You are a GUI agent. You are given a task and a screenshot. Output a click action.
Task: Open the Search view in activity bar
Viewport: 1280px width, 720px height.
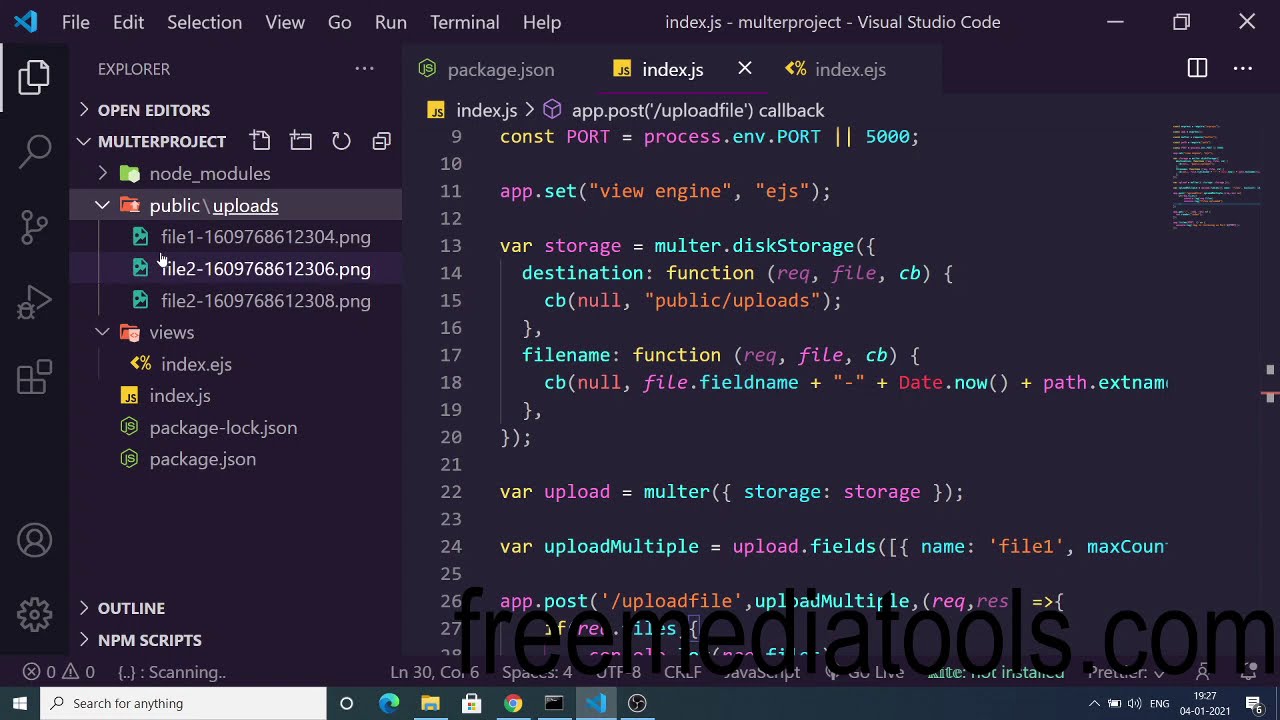coord(34,151)
